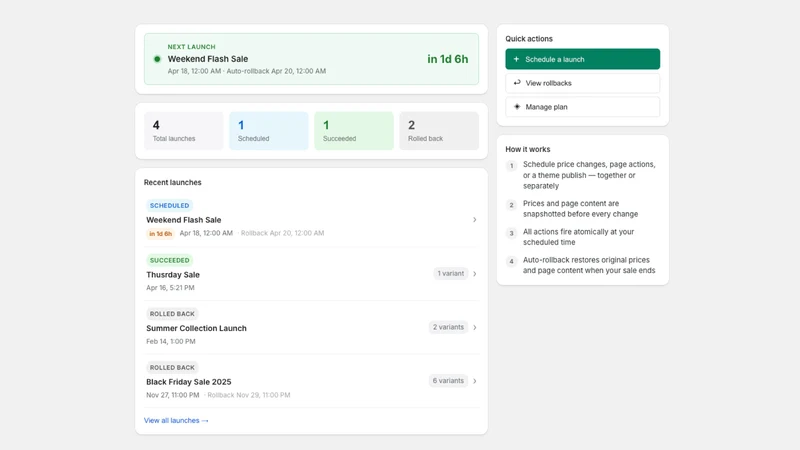The height and width of the screenshot is (450, 800).
Task: Select the Total launches stat card
Action: (x=184, y=131)
